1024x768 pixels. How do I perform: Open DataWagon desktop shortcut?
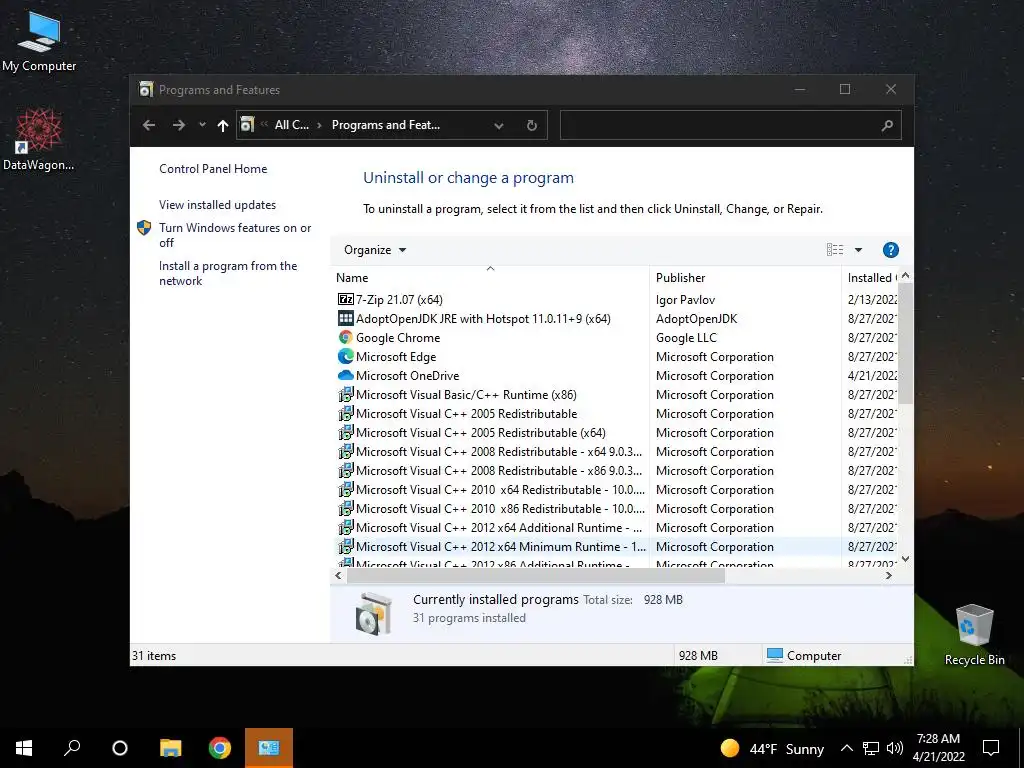click(x=39, y=140)
